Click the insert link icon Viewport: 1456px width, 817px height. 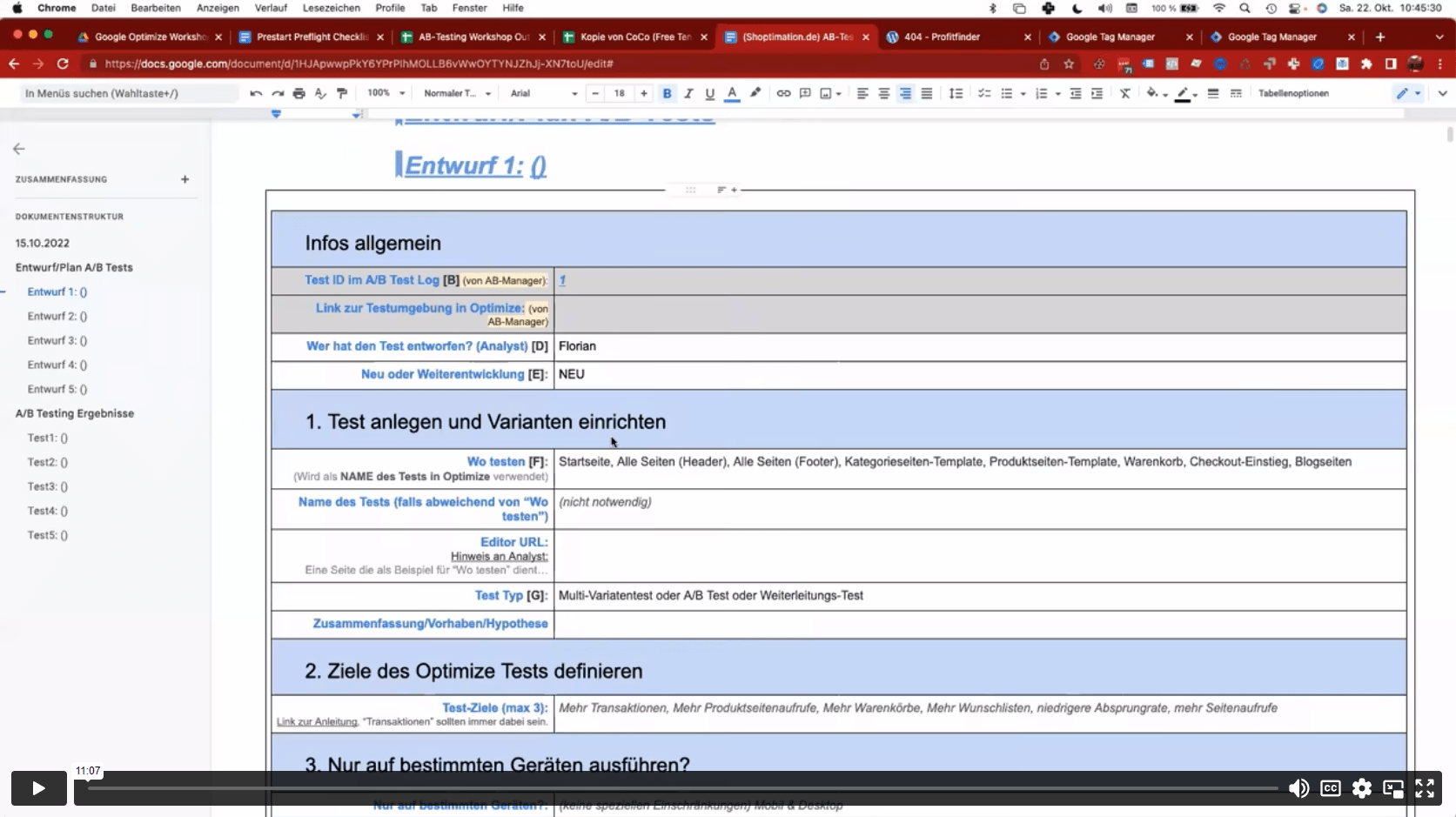tap(783, 93)
